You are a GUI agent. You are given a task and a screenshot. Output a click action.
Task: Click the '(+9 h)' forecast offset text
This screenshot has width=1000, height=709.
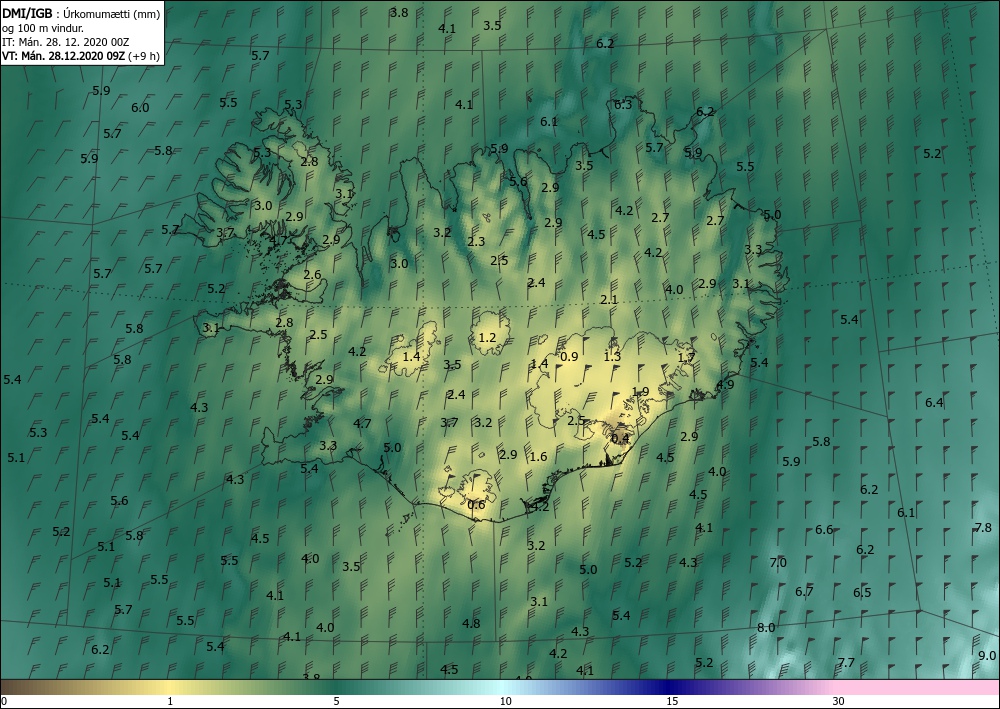[x=143, y=56]
